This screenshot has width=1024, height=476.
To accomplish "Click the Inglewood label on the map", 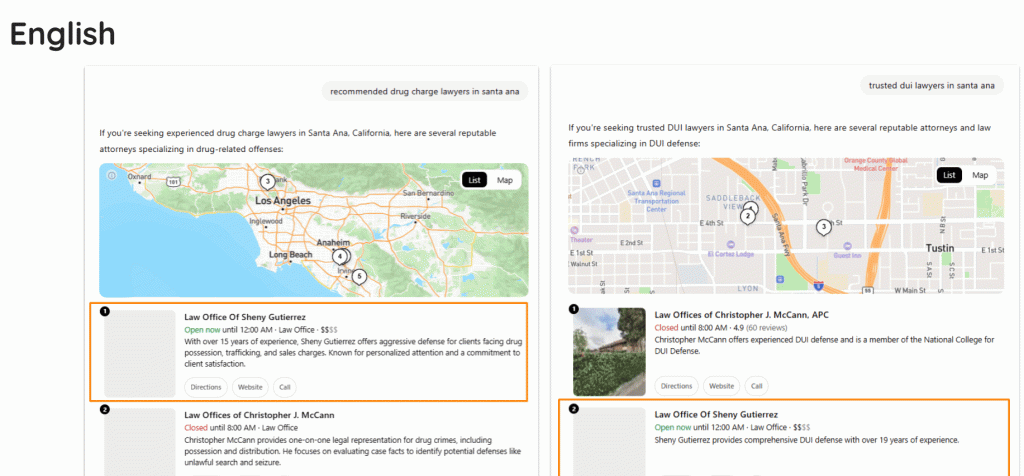I will (x=266, y=221).
